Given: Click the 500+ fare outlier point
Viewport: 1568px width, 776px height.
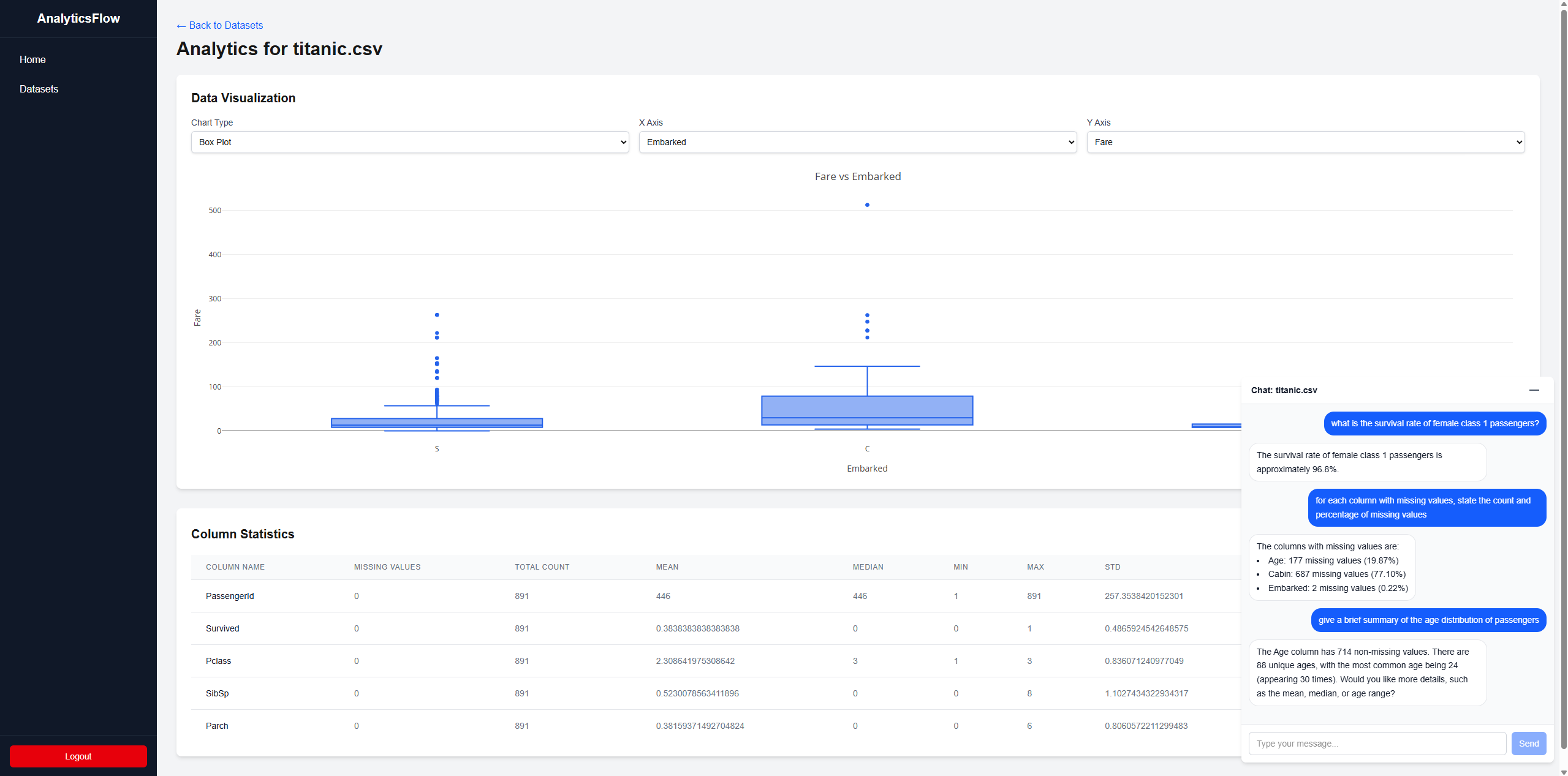Looking at the screenshot, I should click(867, 205).
